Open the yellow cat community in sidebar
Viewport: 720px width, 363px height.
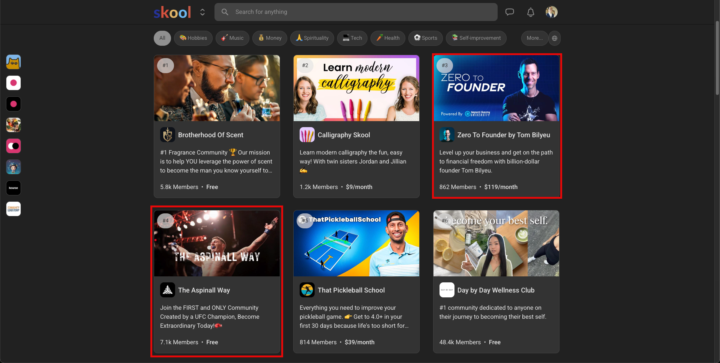[x=13, y=62]
